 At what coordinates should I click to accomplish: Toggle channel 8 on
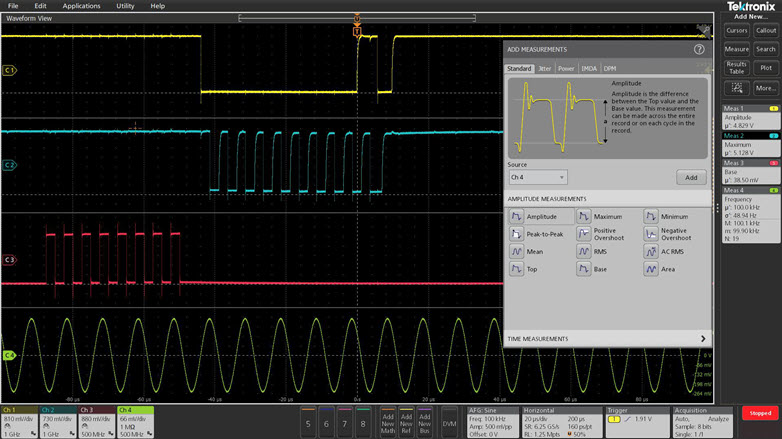tap(361, 423)
